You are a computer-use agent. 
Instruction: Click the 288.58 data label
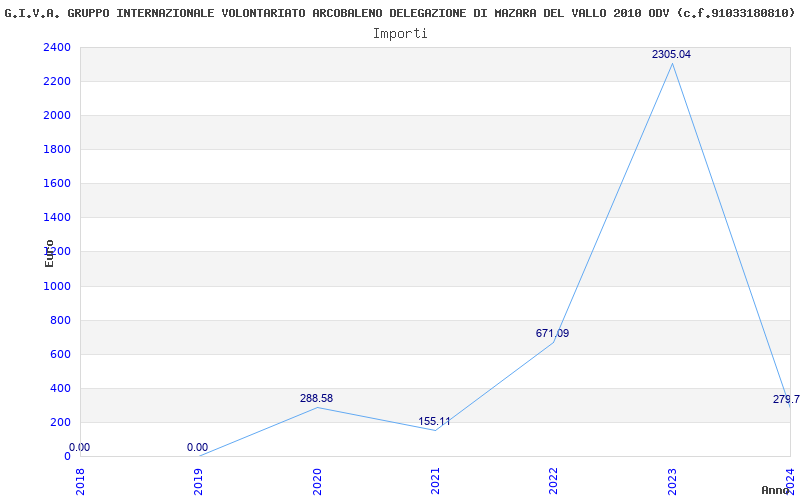pyautogui.click(x=316, y=398)
